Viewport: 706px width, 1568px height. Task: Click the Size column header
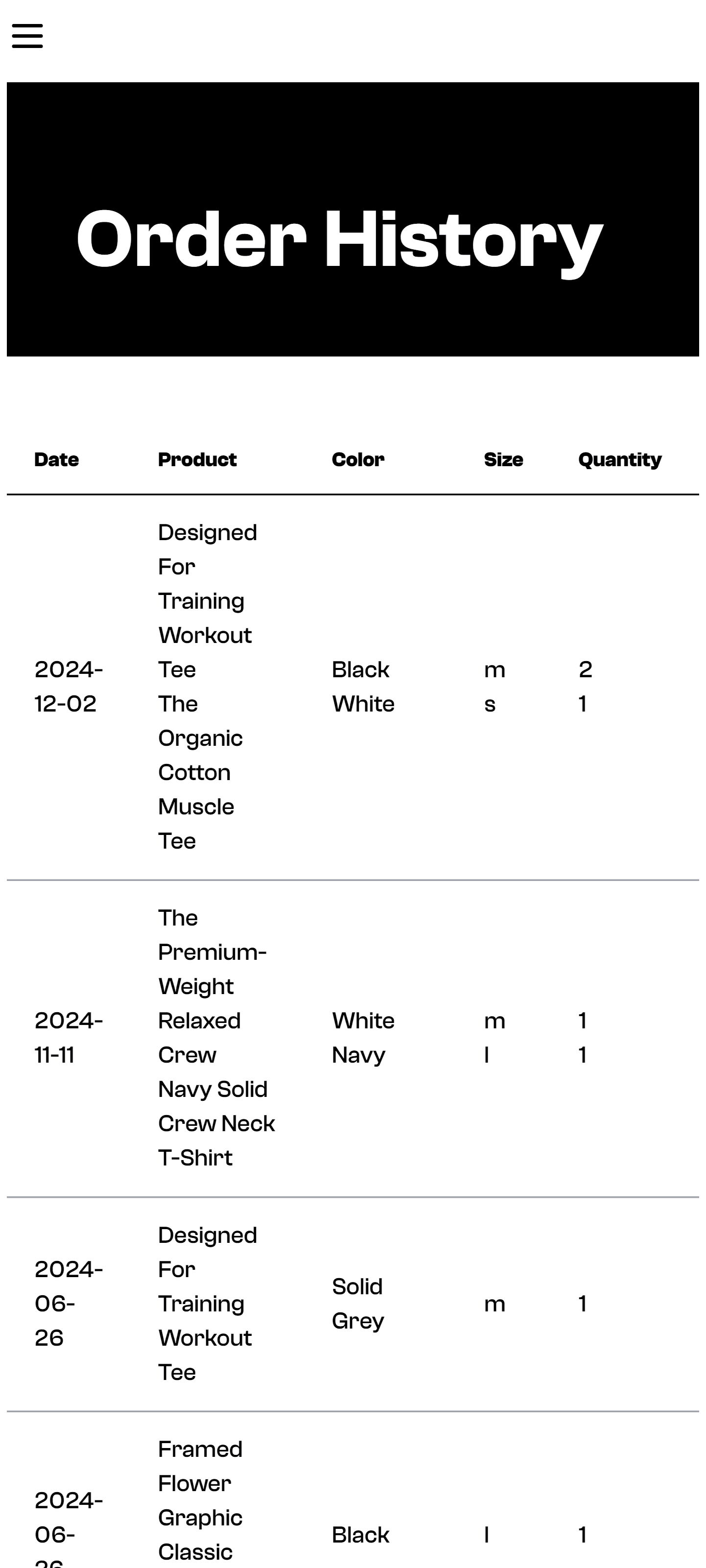point(503,459)
